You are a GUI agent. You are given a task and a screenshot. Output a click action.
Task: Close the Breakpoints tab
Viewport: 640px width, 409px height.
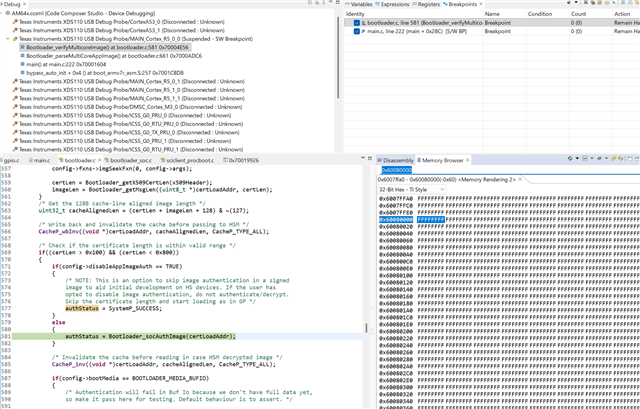(x=481, y=4)
